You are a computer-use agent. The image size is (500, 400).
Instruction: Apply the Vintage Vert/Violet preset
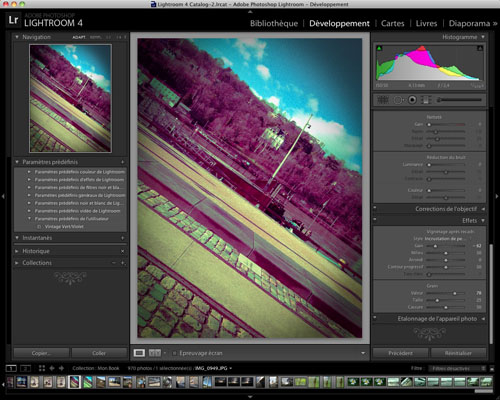64,227
